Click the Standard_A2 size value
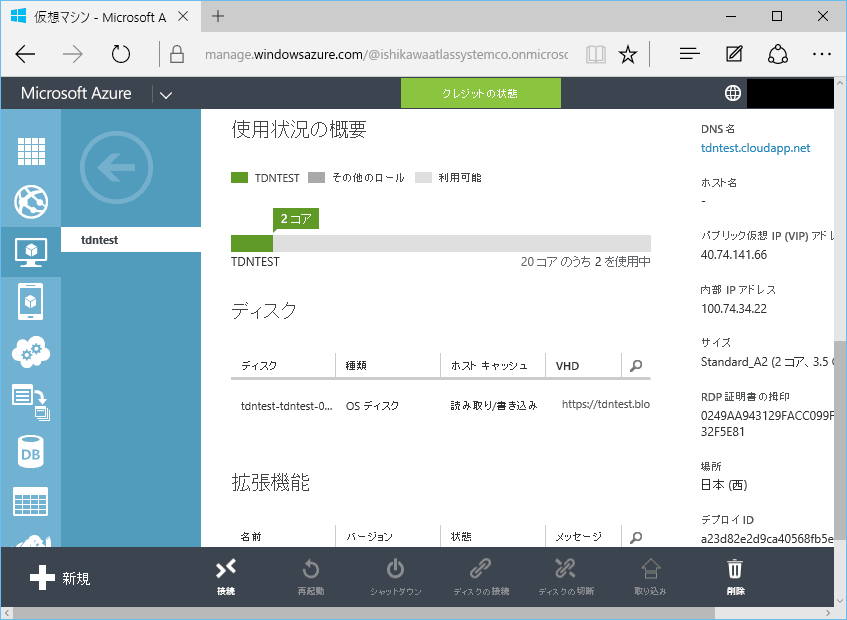Screen dimensions: 847x620 point(767,362)
